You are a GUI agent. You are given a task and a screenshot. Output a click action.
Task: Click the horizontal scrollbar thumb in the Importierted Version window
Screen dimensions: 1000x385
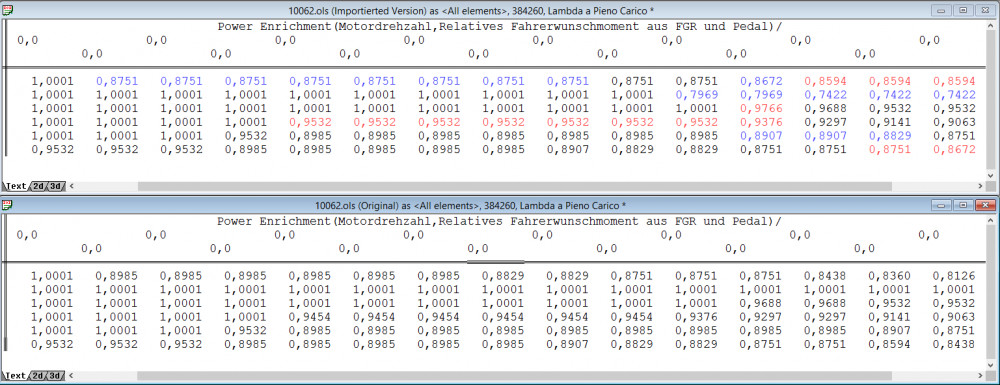[514, 186]
